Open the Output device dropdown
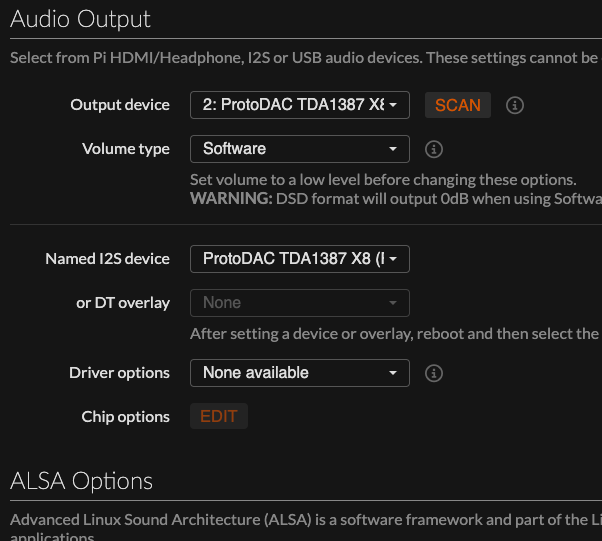Screen dimensions: 602x541 coord(300,105)
